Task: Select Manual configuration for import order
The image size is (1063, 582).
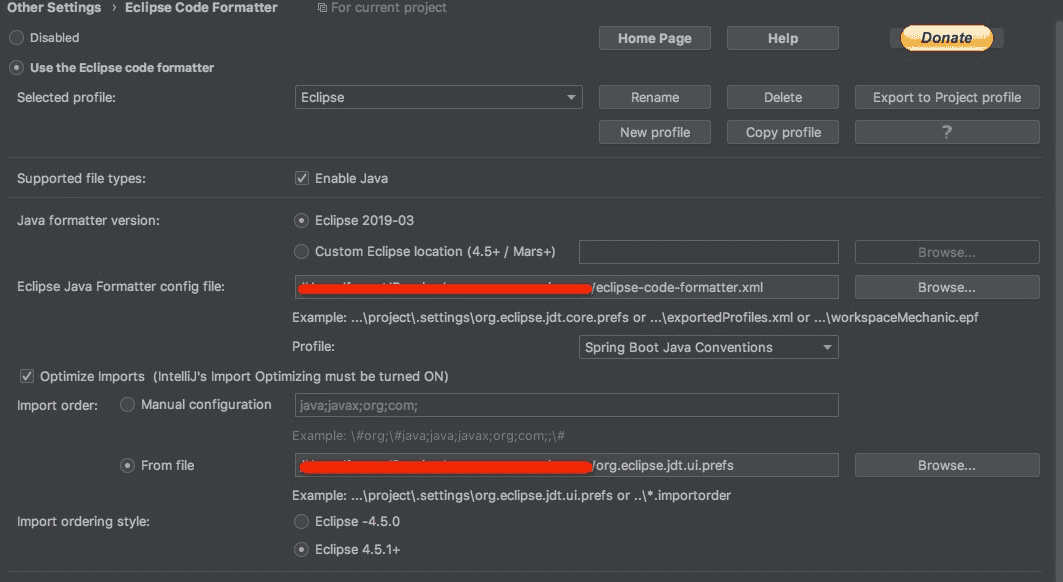Action: [x=128, y=405]
